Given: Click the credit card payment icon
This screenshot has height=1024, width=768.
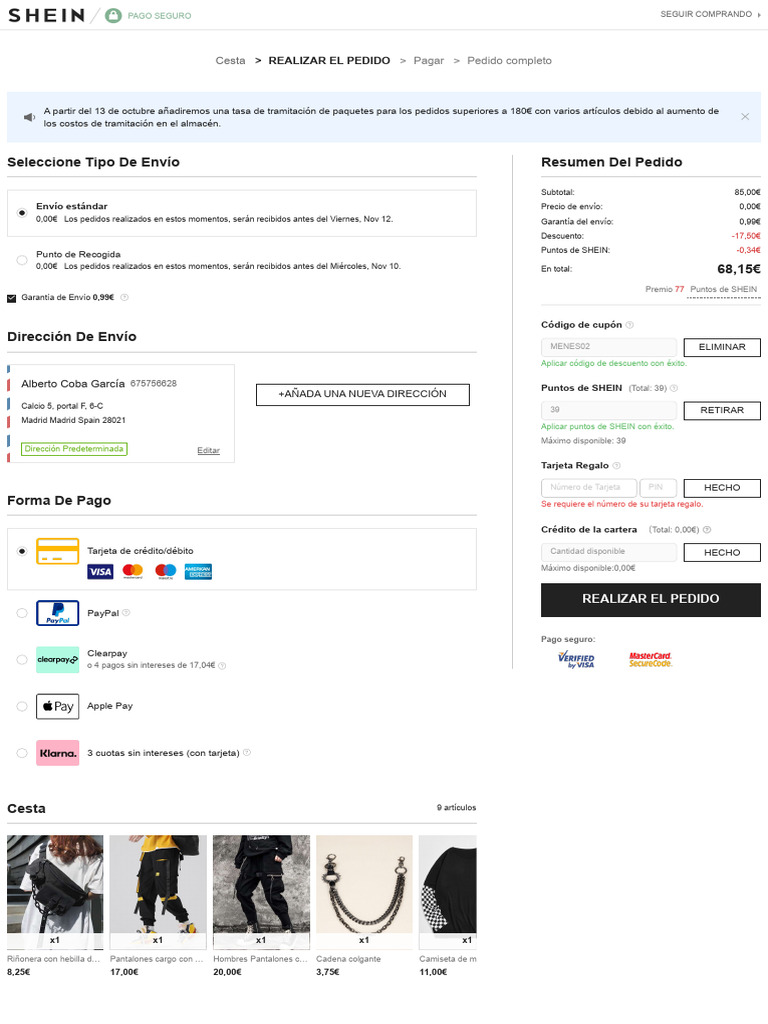Looking at the screenshot, I should [57, 551].
